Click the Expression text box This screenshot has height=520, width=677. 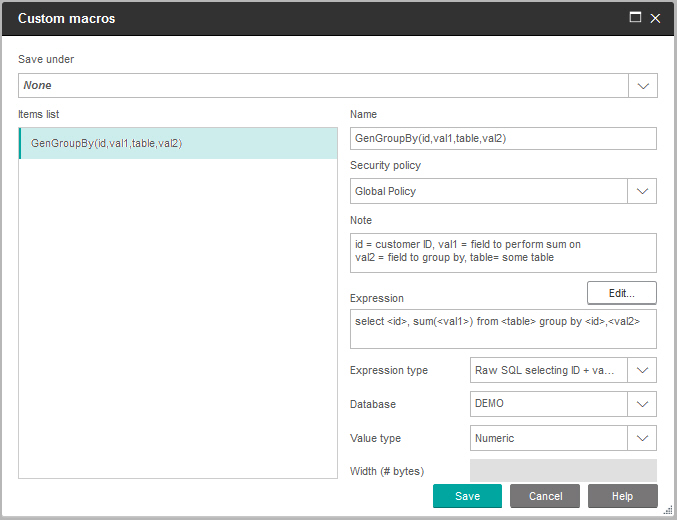tap(503, 328)
